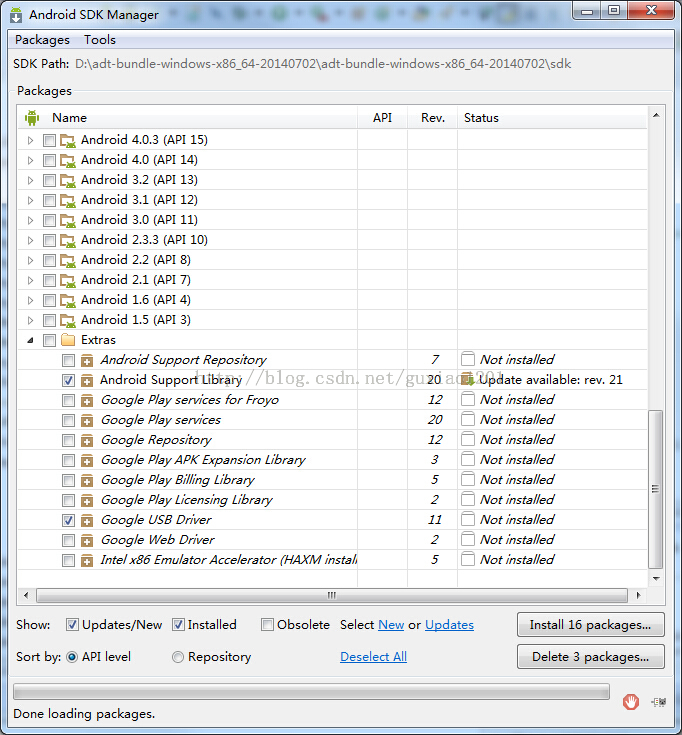Collapse the Extras node

point(30,340)
